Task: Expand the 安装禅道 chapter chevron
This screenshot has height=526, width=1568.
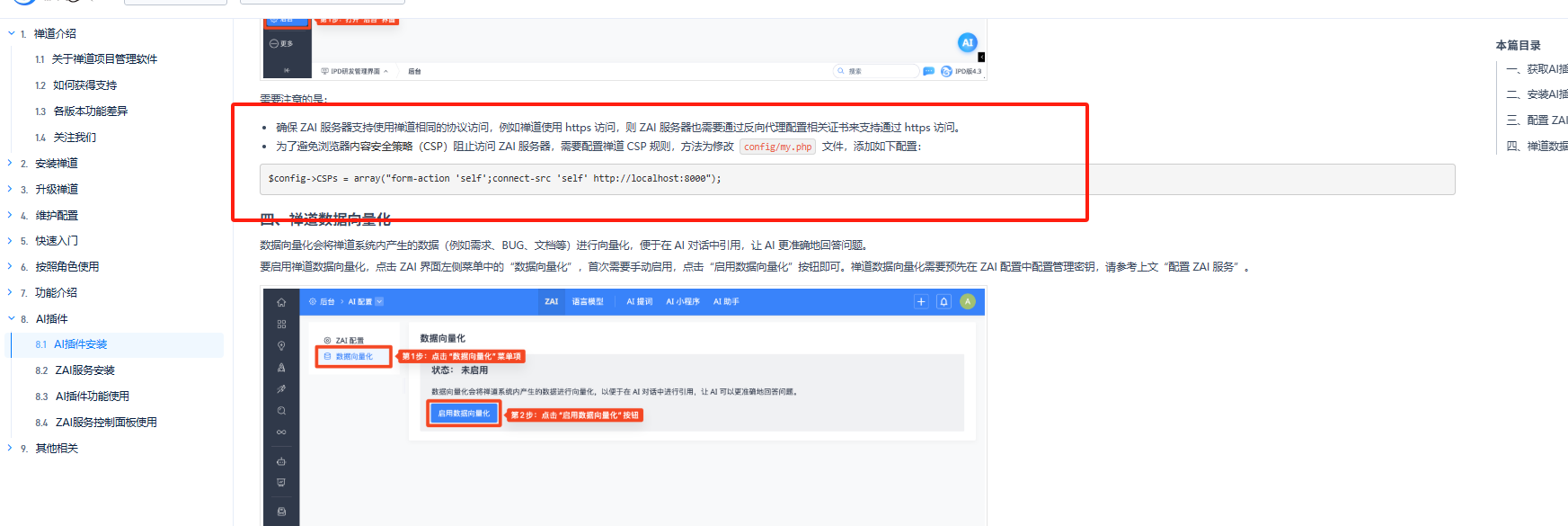Action: point(11,163)
